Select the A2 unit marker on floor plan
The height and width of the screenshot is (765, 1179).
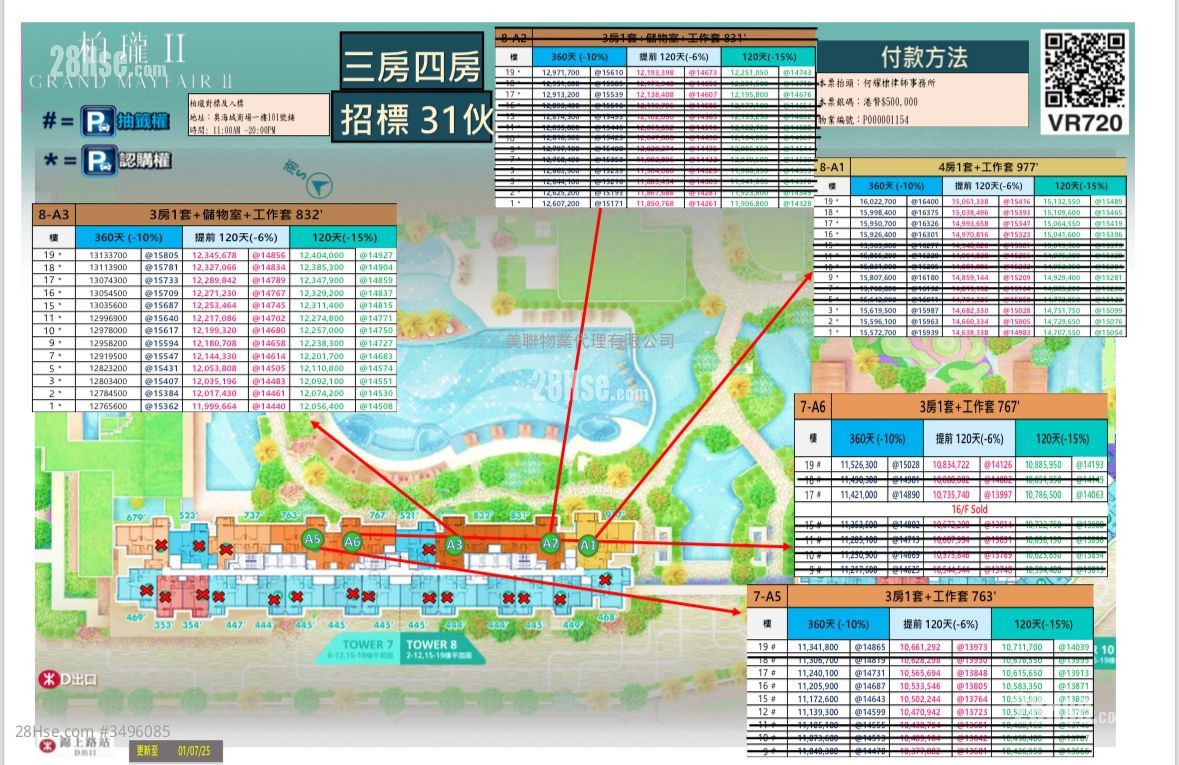(550, 543)
